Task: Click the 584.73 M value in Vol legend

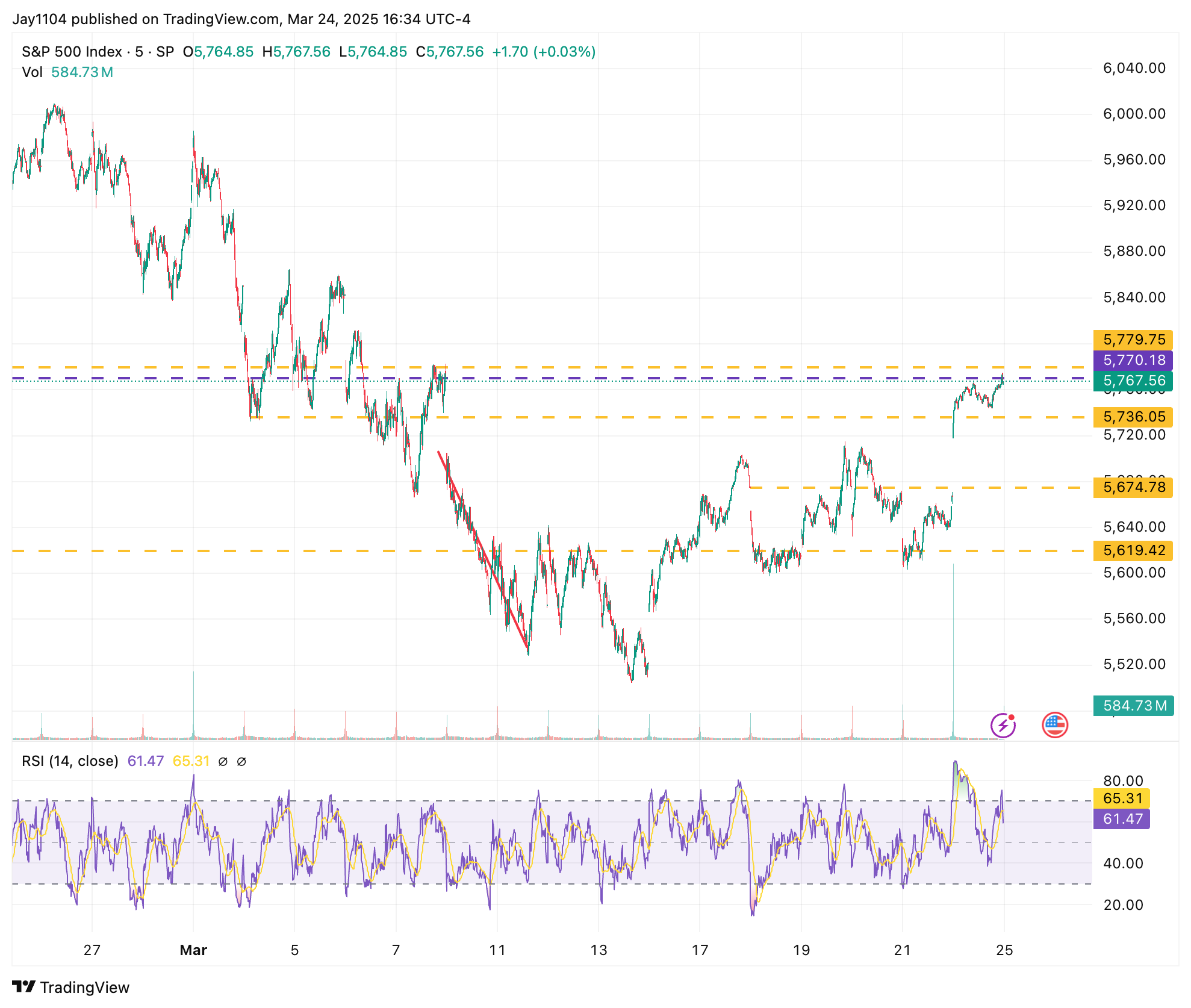Action: tap(82, 72)
